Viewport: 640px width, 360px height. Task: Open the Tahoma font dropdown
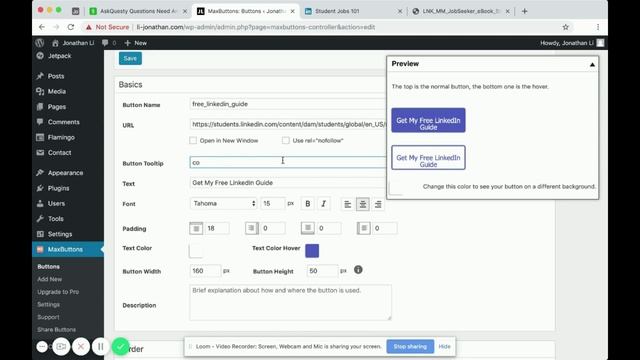pyautogui.click(x=224, y=203)
